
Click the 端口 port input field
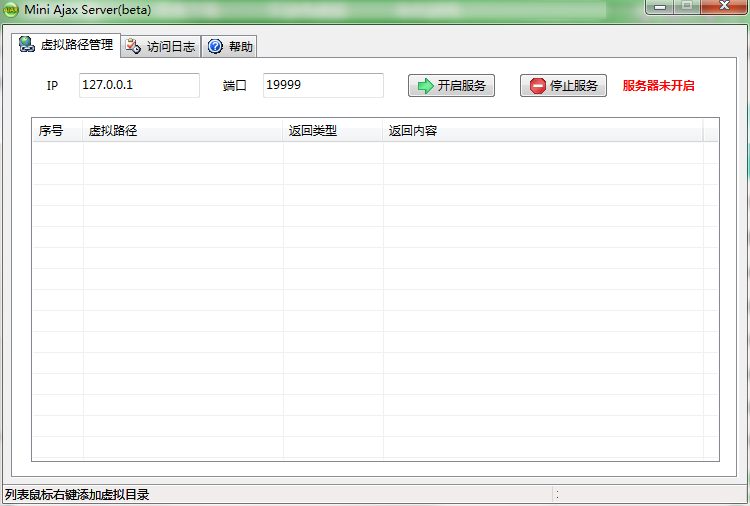coord(323,85)
